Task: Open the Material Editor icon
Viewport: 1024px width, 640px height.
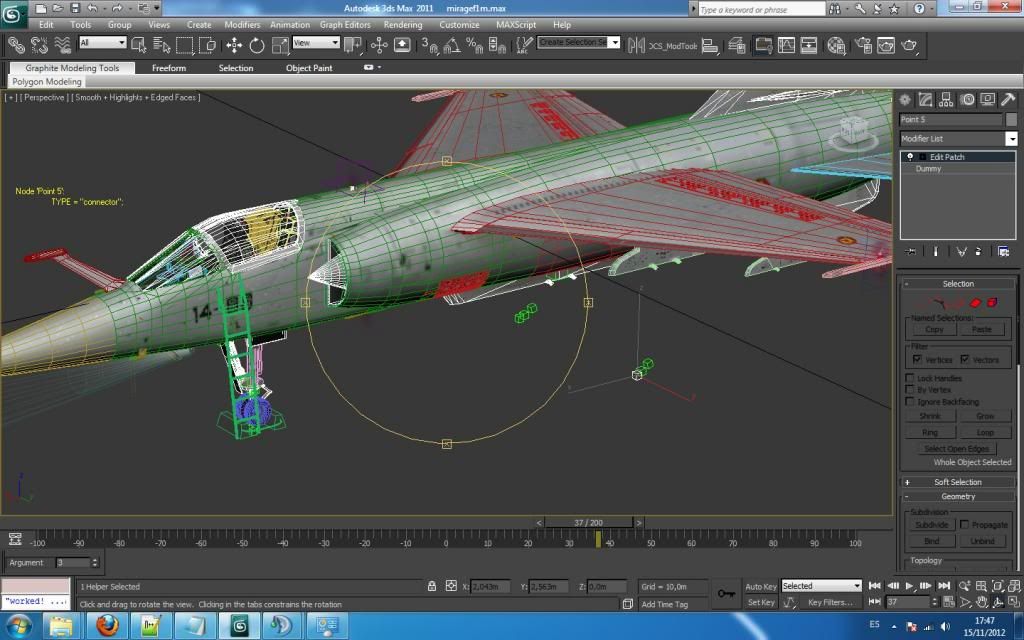Action: coord(836,46)
